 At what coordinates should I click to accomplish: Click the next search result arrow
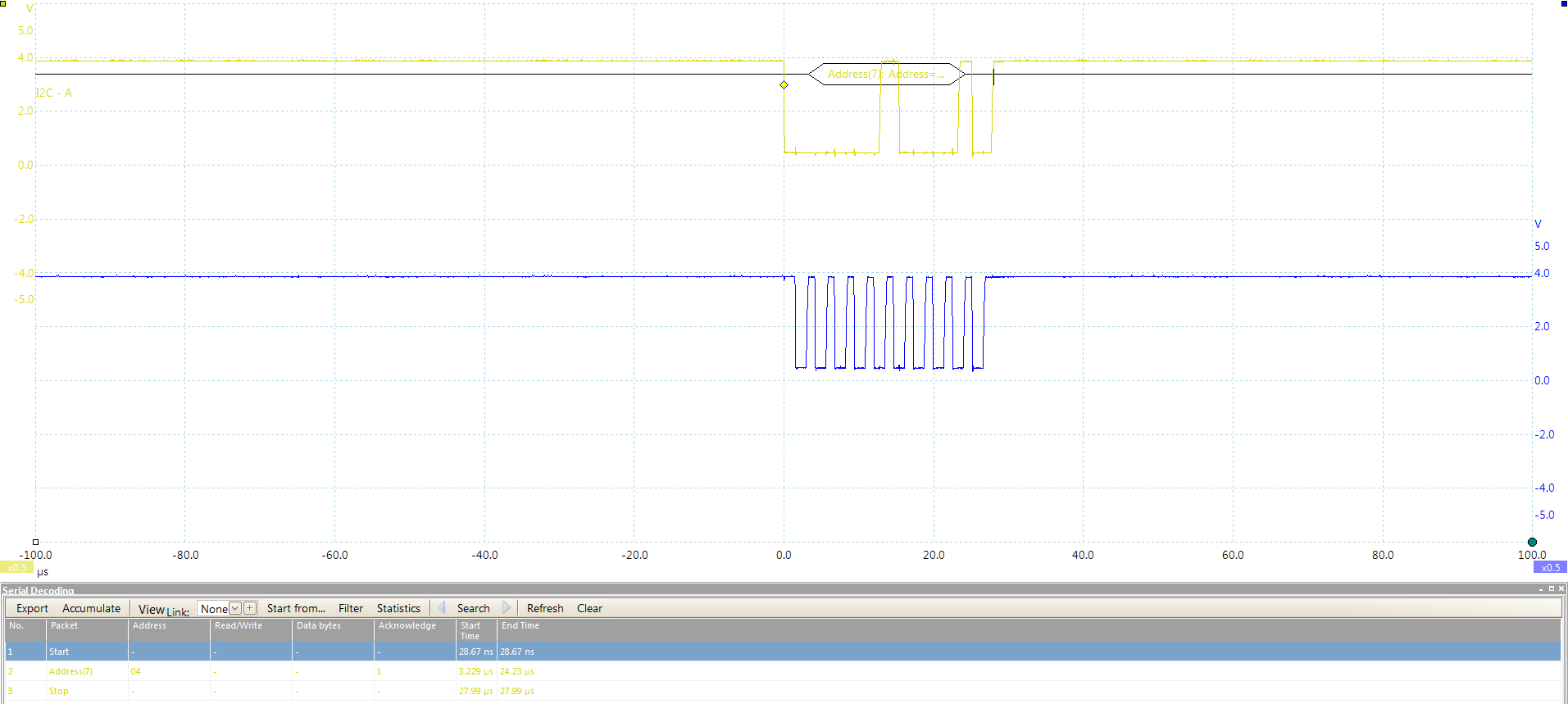(x=507, y=608)
